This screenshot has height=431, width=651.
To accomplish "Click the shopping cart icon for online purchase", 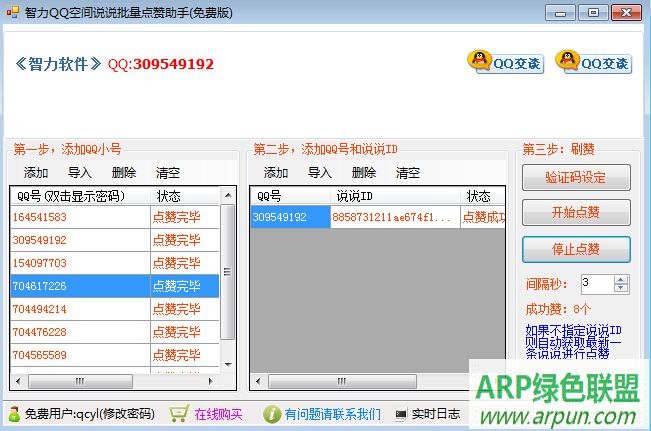I will [179, 414].
